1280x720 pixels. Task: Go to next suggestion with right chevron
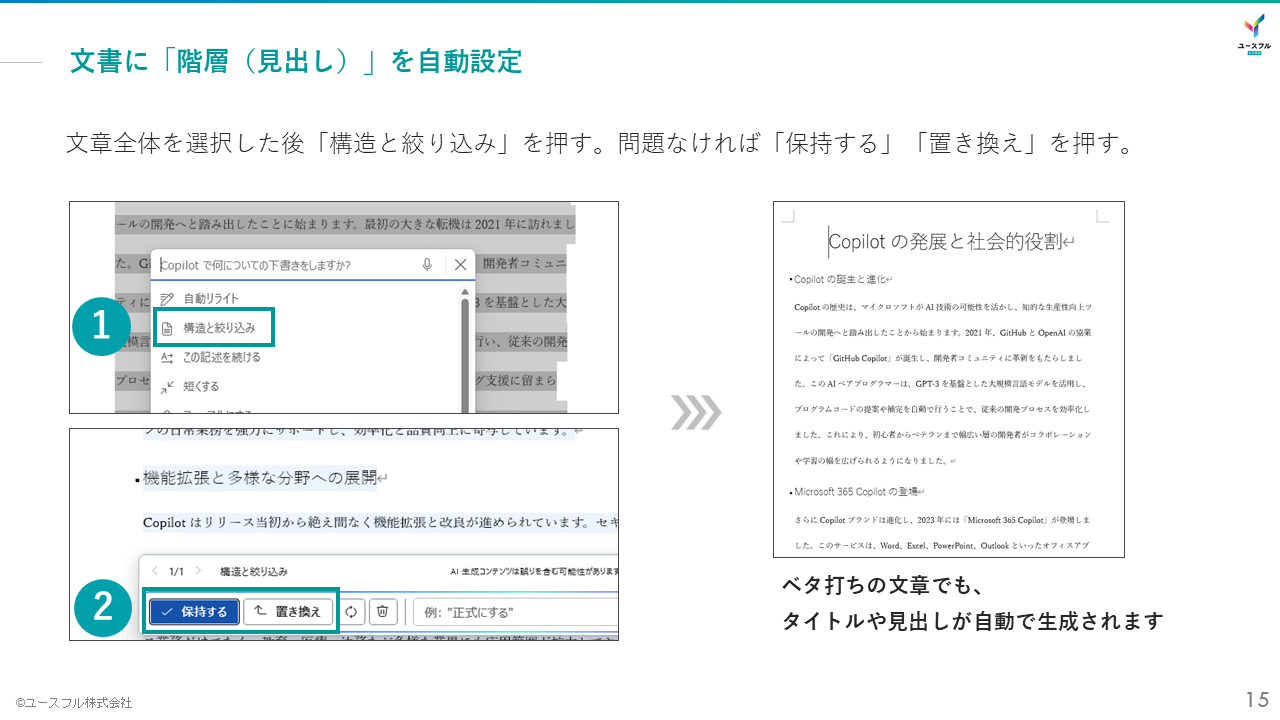pos(198,571)
